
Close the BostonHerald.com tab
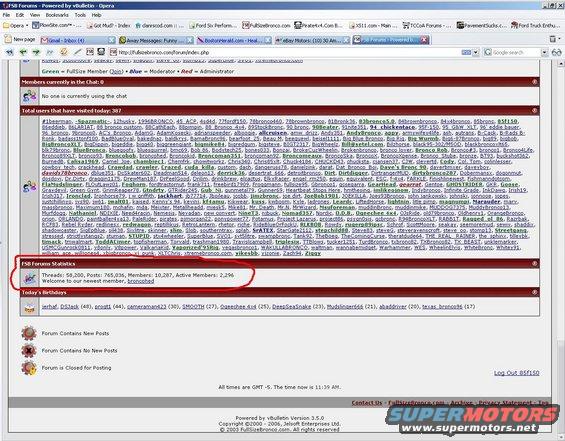268,40
